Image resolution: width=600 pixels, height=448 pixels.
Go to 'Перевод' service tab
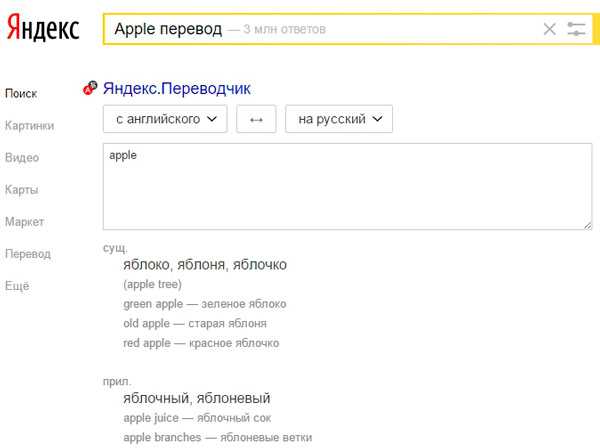pyautogui.click(x=27, y=253)
